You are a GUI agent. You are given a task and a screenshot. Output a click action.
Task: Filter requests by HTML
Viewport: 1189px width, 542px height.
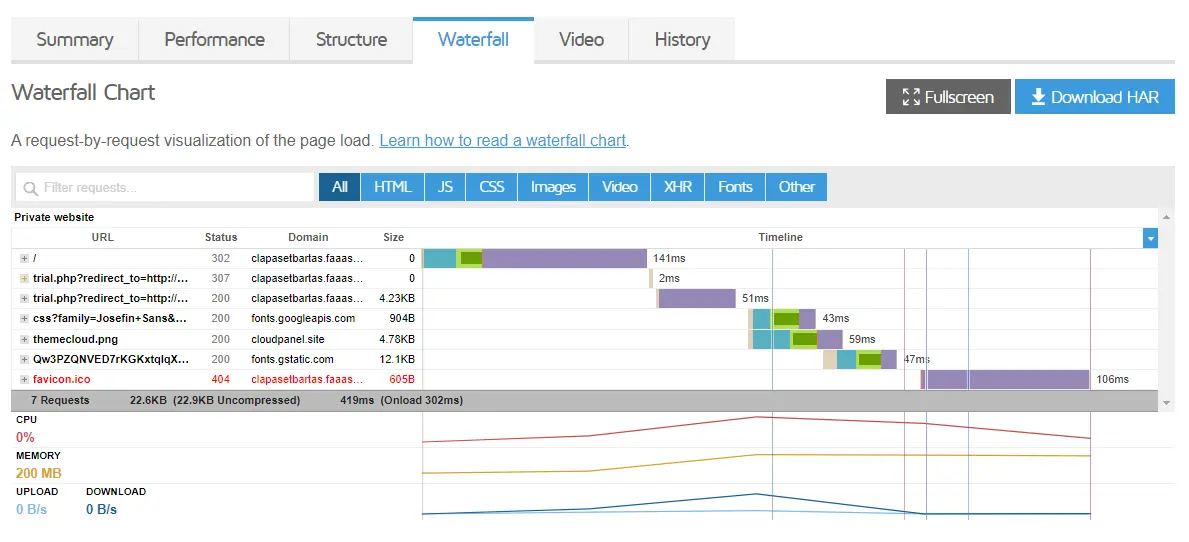coord(393,187)
